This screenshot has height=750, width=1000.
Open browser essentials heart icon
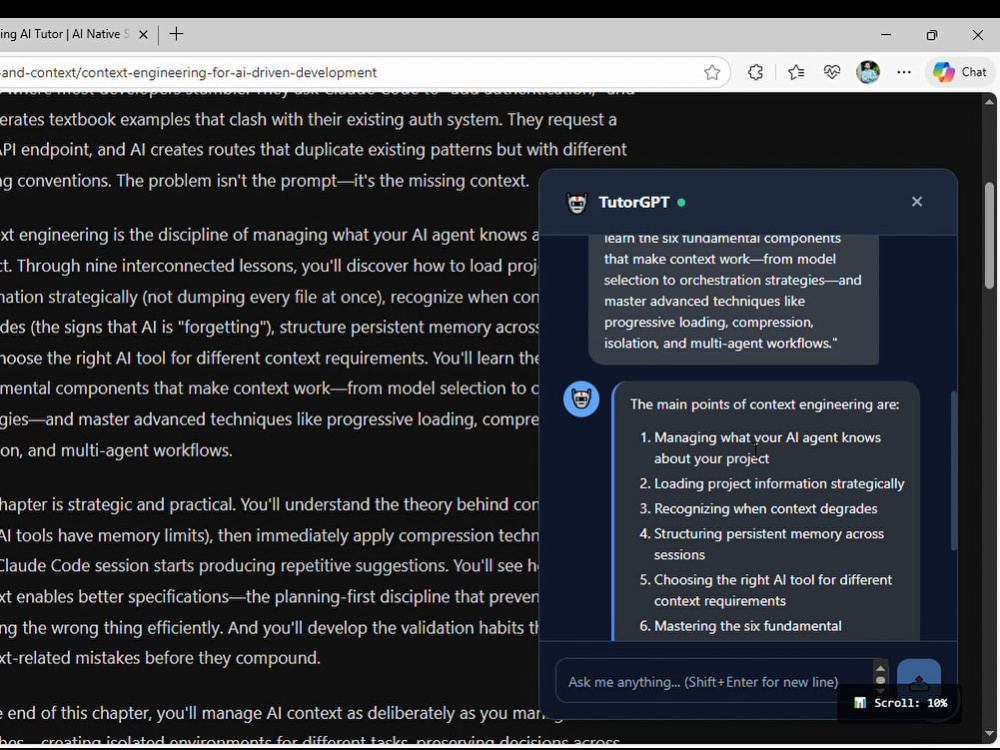point(832,73)
